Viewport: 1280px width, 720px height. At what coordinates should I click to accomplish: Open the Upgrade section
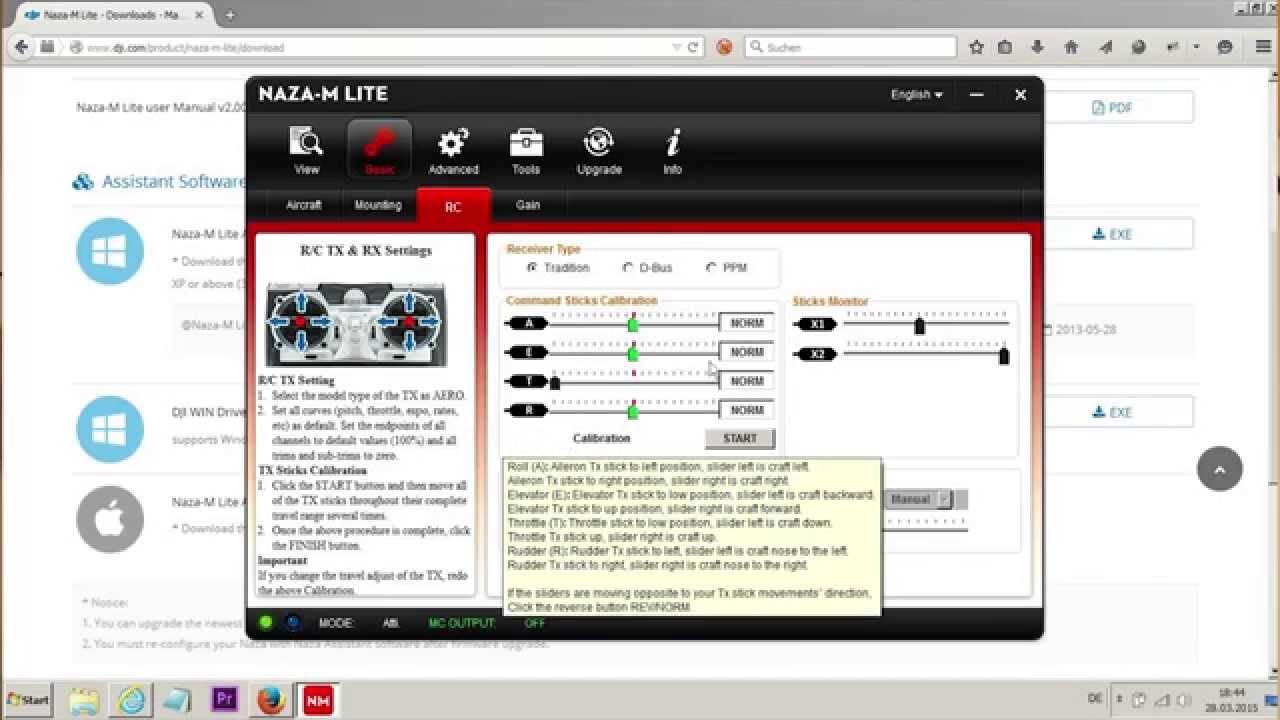(599, 151)
